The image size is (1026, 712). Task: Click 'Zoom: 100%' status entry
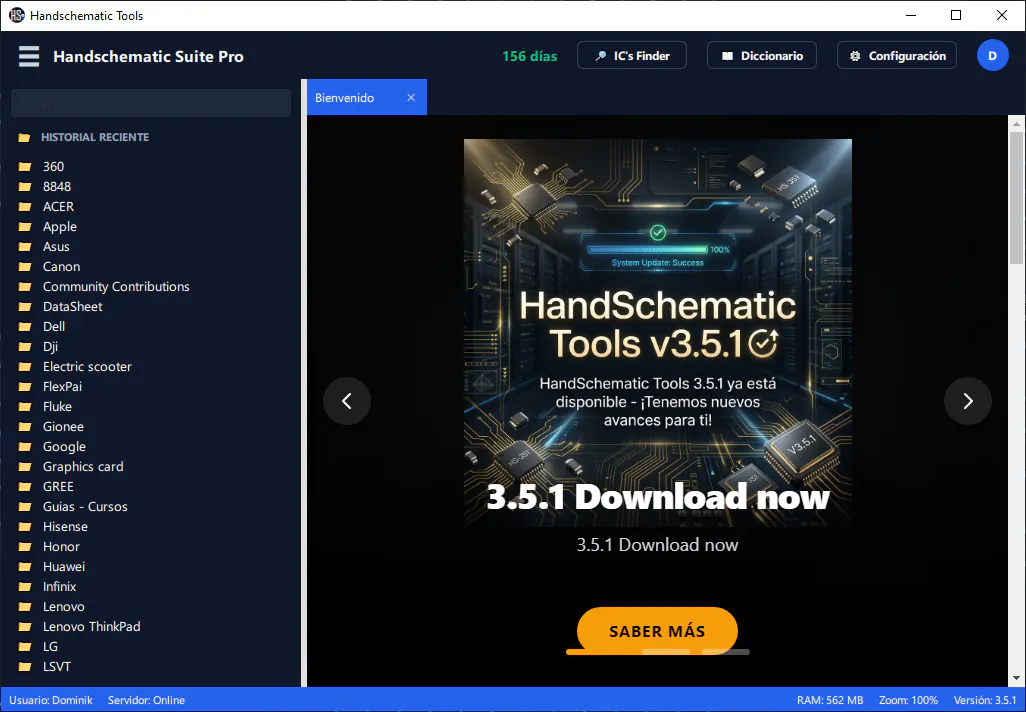908,700
